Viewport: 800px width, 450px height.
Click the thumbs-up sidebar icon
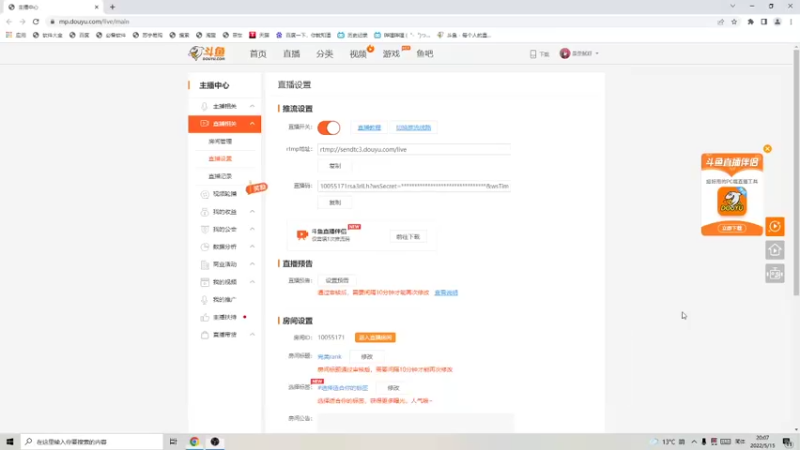pyautogui.click(x=205, y=317)
